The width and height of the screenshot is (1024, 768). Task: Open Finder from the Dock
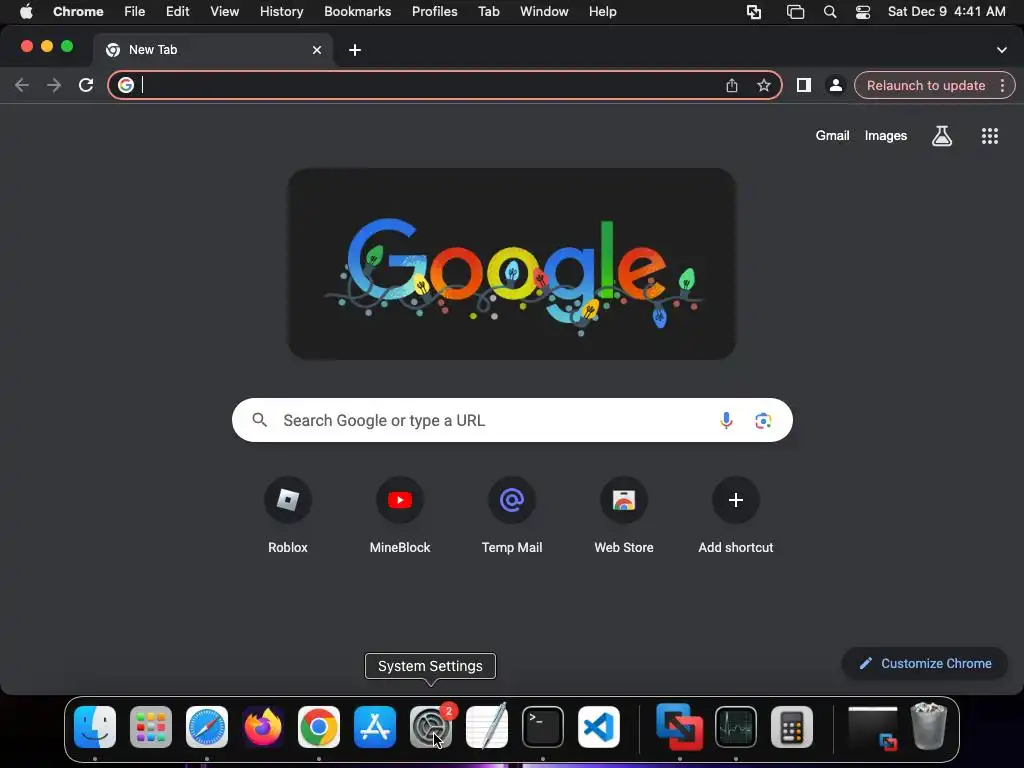coord(95,727)
